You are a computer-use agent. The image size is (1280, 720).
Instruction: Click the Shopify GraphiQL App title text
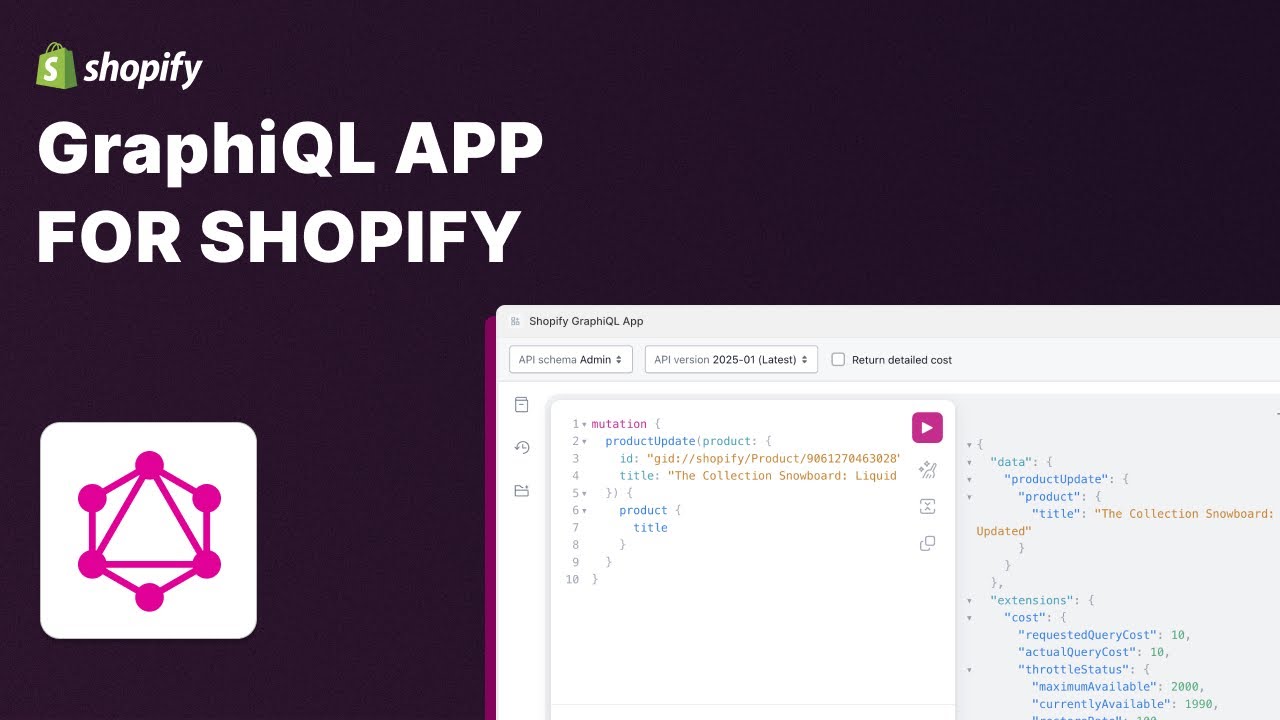pos(586,321)
